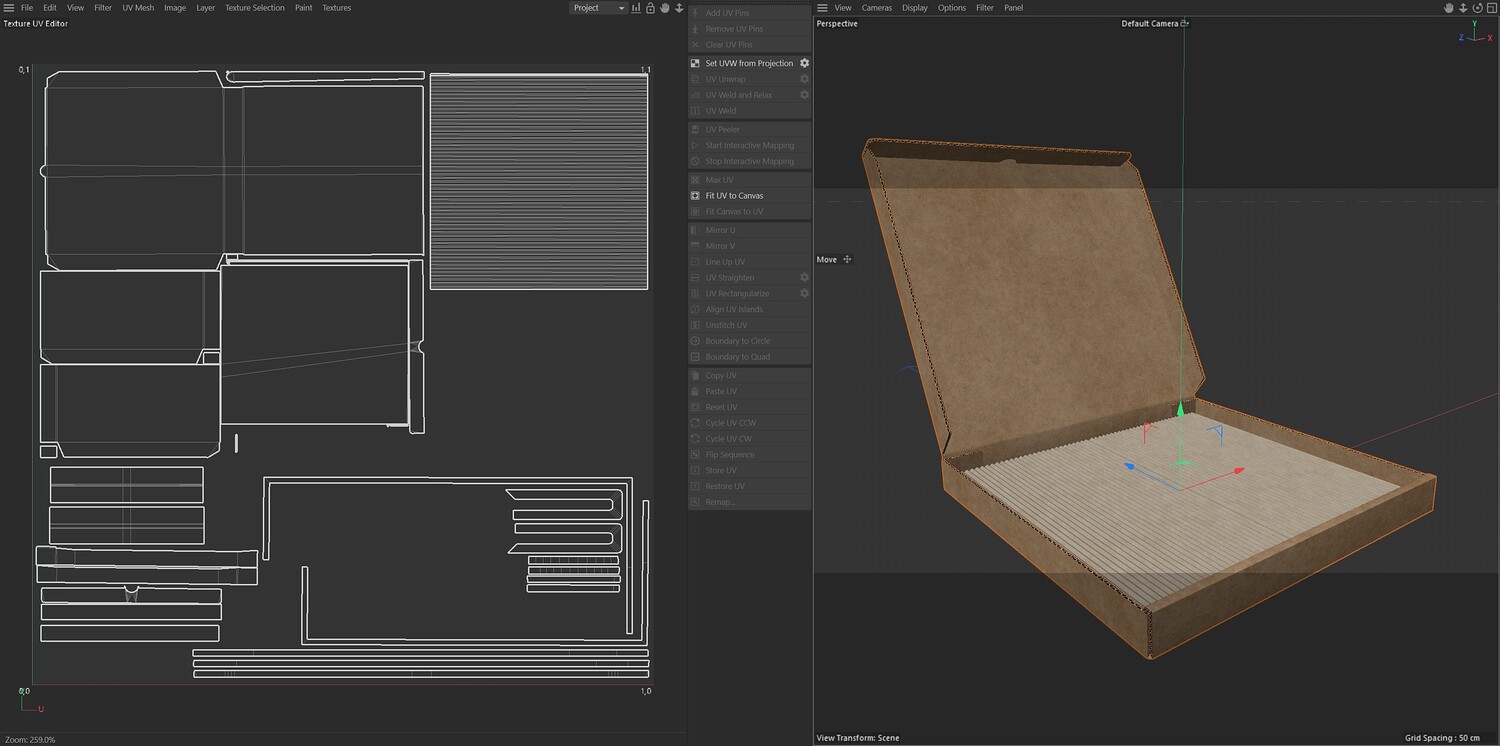
Task: Click the Fit UV to Canvas icon
Action: tap(695, 196)
